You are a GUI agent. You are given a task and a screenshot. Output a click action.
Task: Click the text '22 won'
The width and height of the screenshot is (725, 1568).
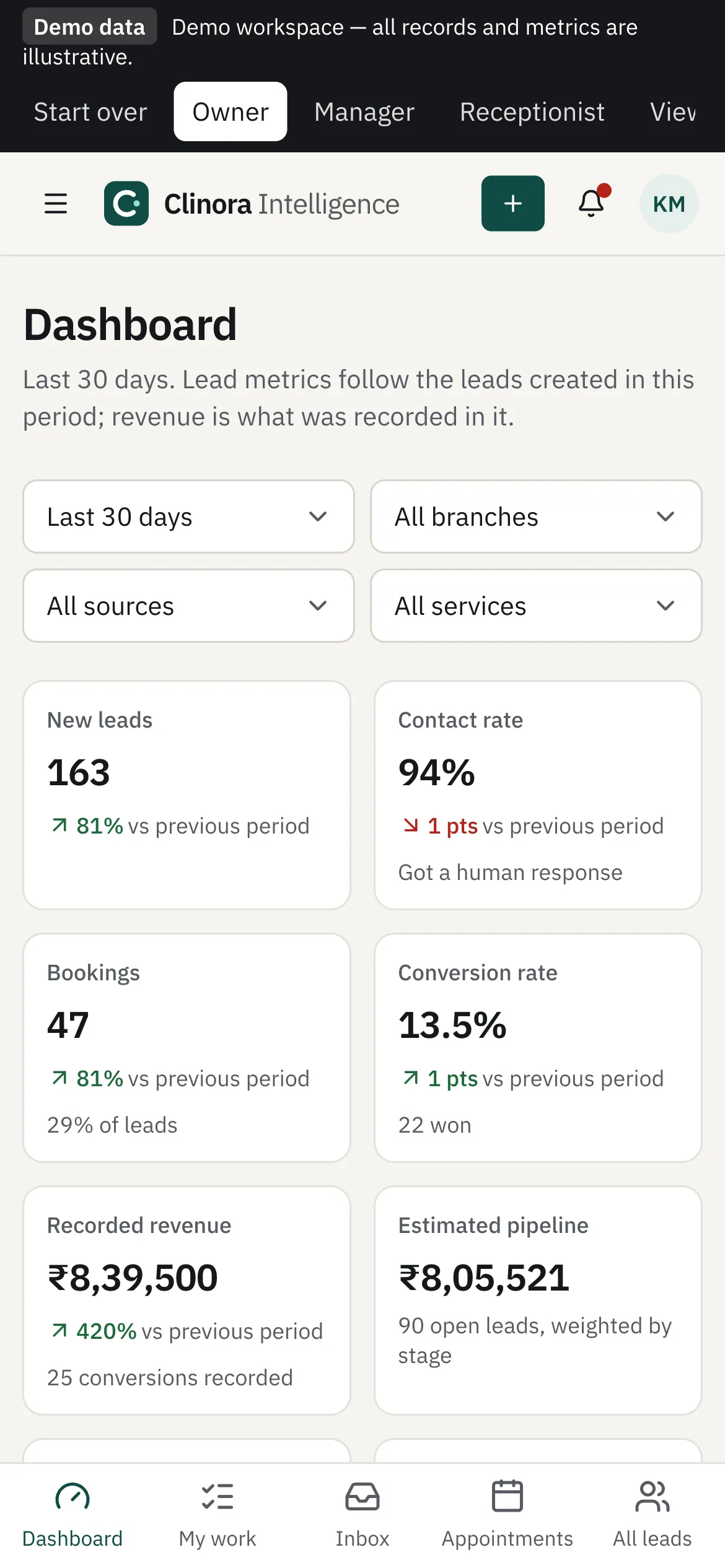[x=435, y=1125]
